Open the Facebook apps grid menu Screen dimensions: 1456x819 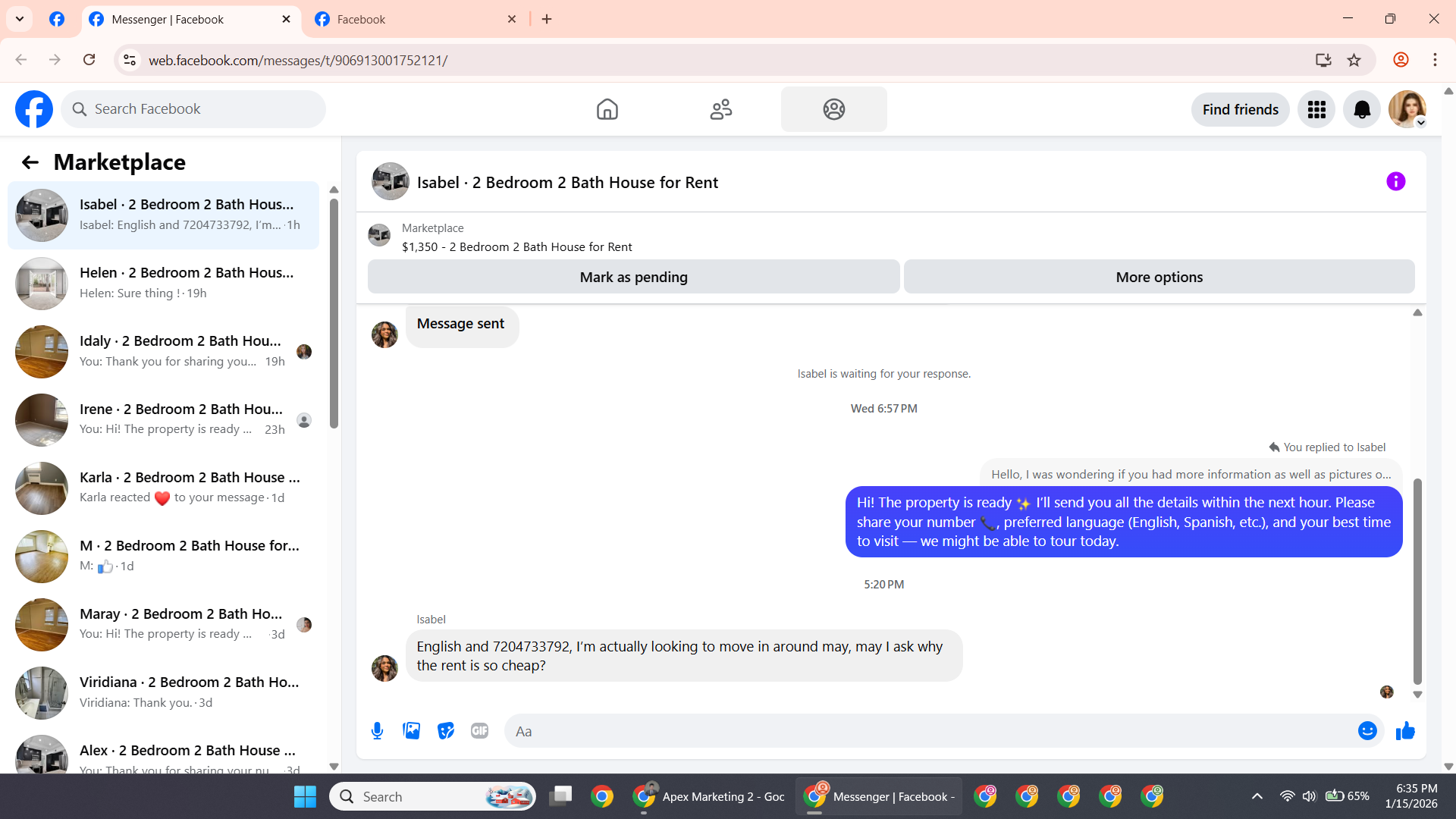(x=1316, y=109)
